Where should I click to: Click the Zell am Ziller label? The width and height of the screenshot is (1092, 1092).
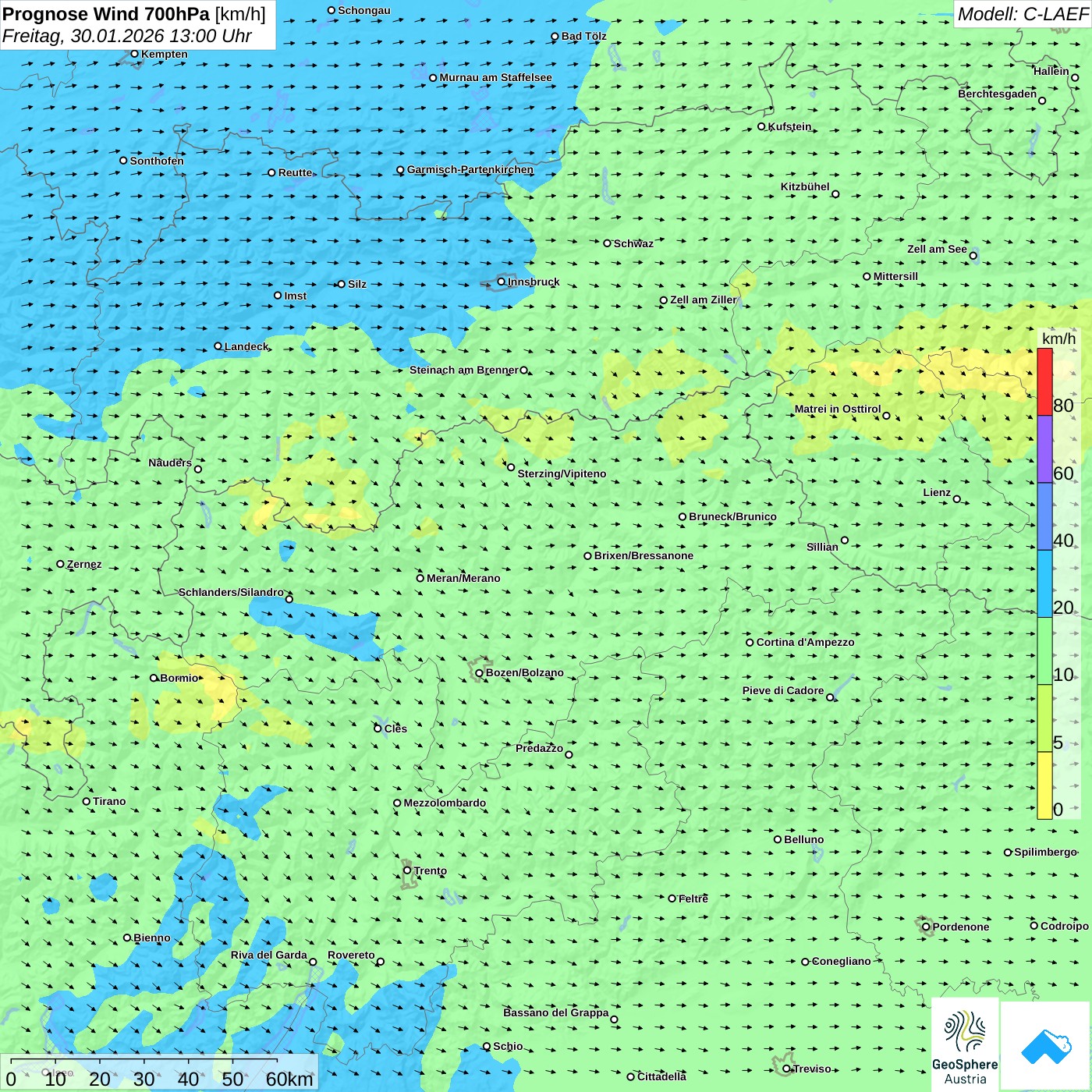(x=704, y=300)
